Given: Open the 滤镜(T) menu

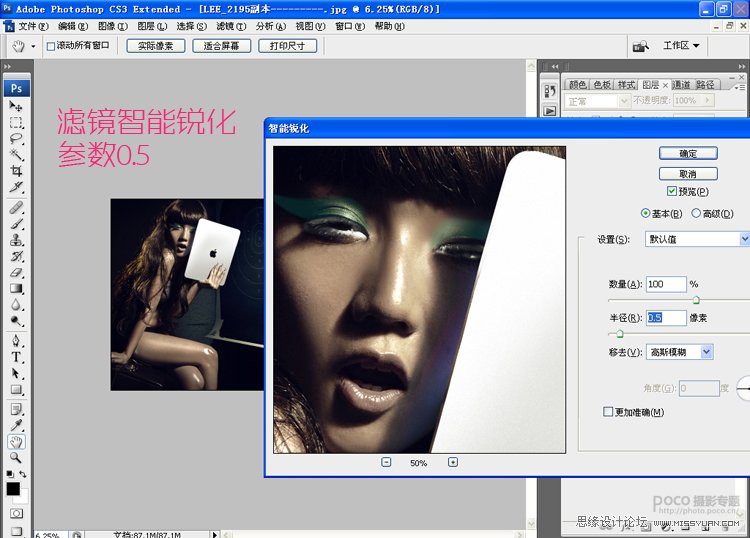Looking at the screenshot, I should 231,26.
